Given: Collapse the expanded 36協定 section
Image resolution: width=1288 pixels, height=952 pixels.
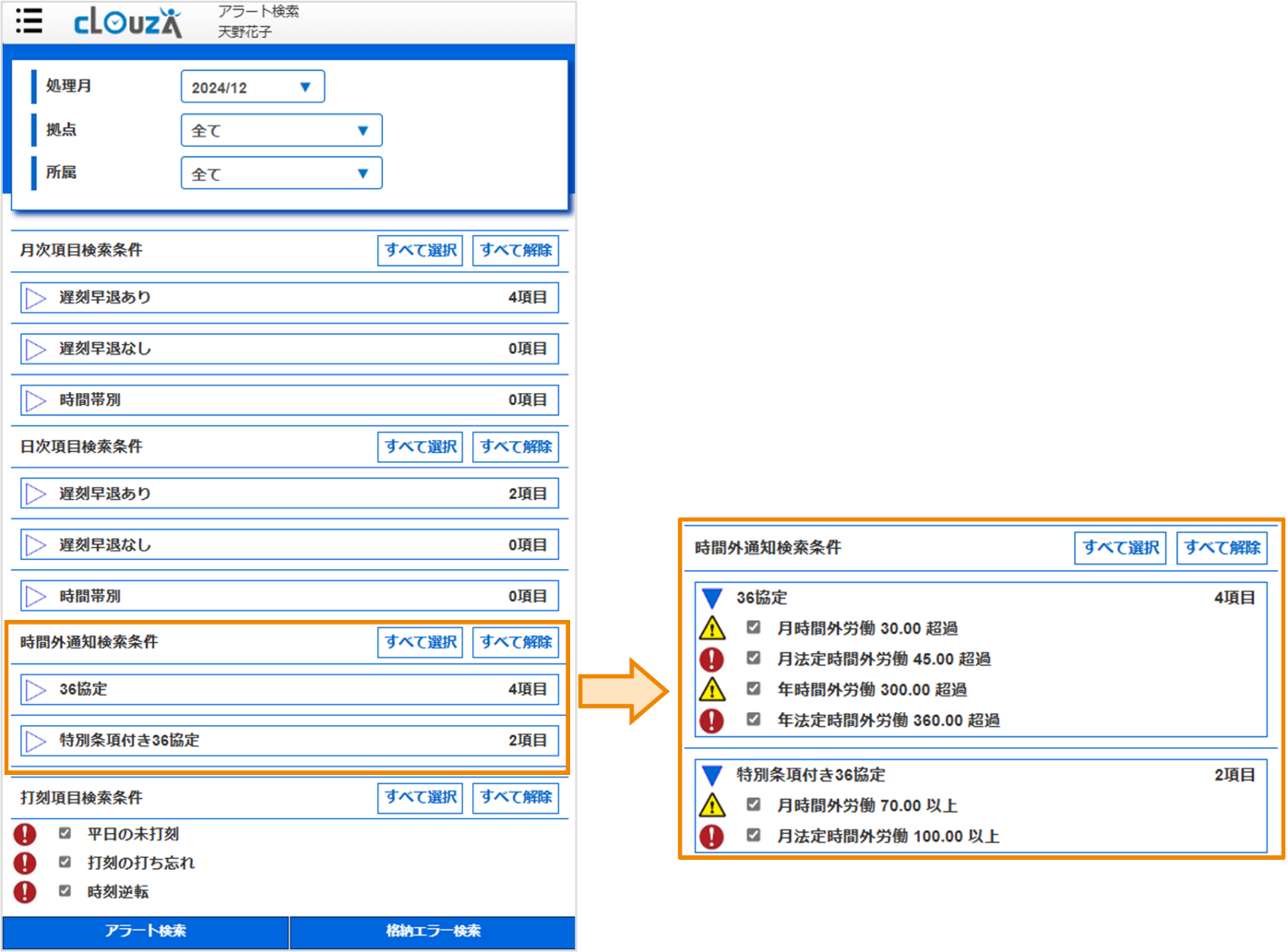Looking at the screenshot, I should click(712, 598).
